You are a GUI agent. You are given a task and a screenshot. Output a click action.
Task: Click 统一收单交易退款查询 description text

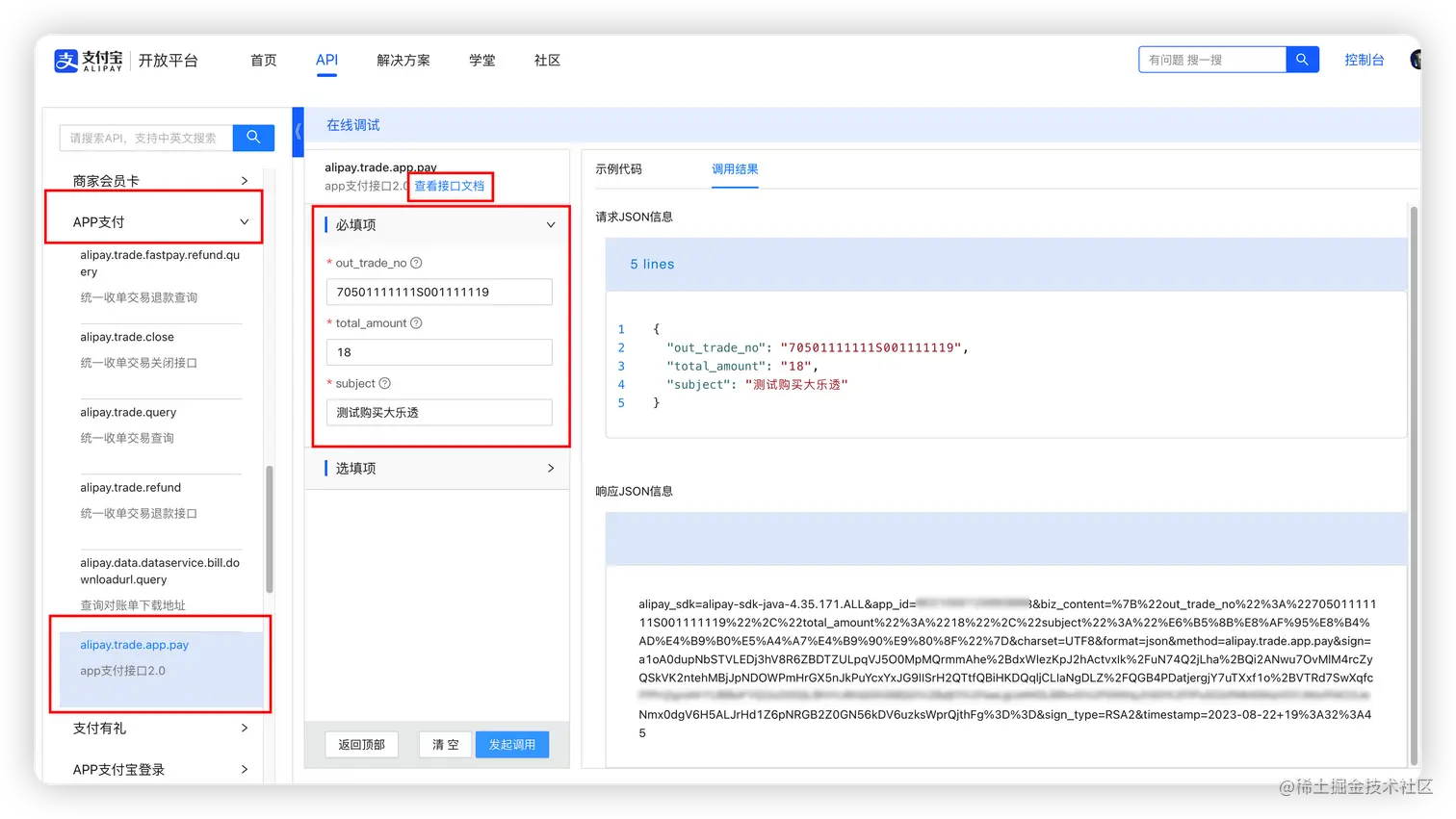[x=139, y=297]
